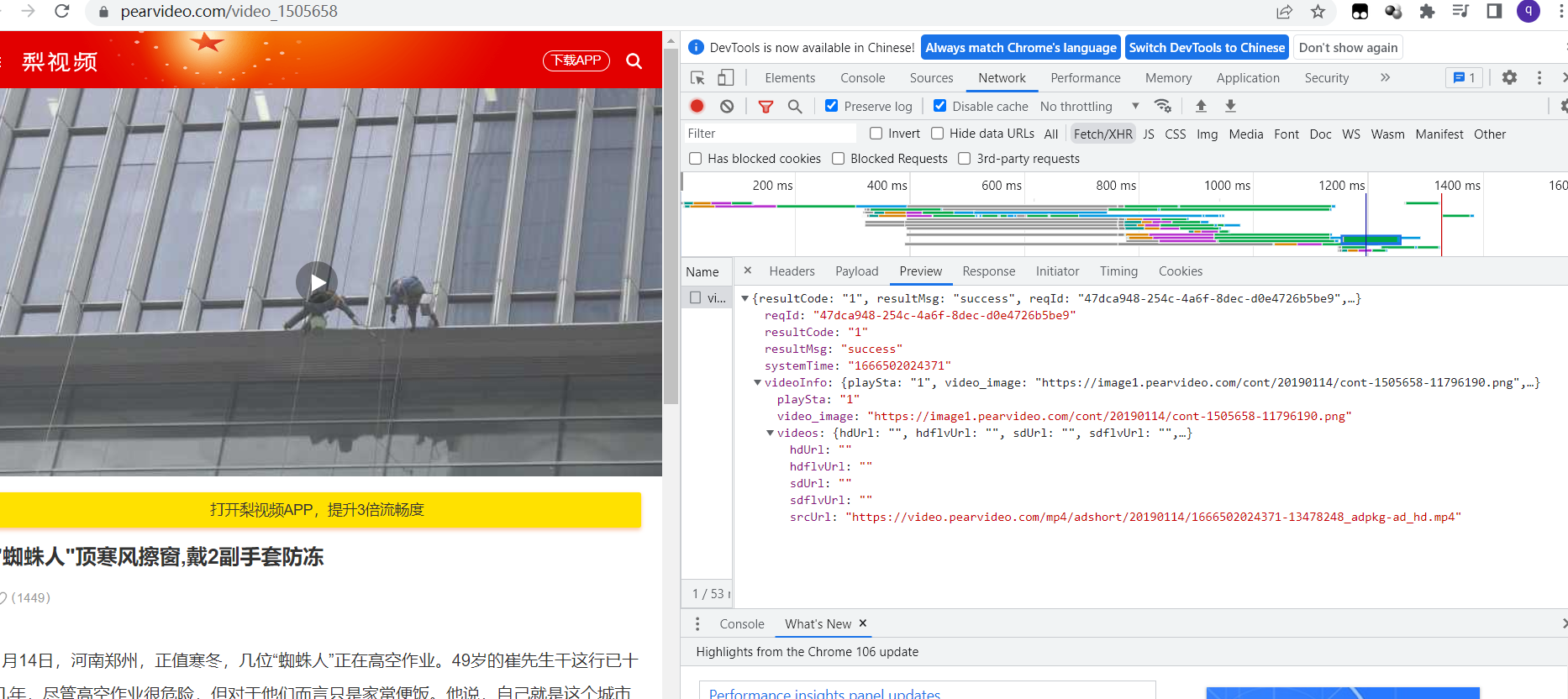The image size is (1568, 699).
Task: Close the What's New drawer tab
Action: 863,623
